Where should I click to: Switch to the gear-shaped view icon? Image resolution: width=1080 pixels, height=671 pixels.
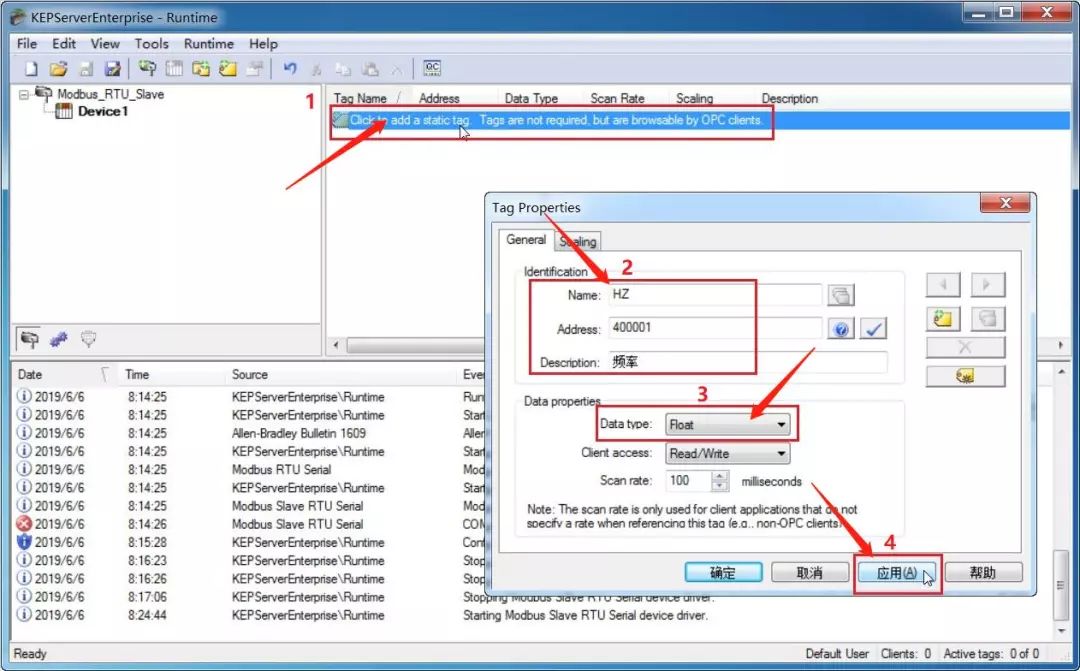point(59,338)
